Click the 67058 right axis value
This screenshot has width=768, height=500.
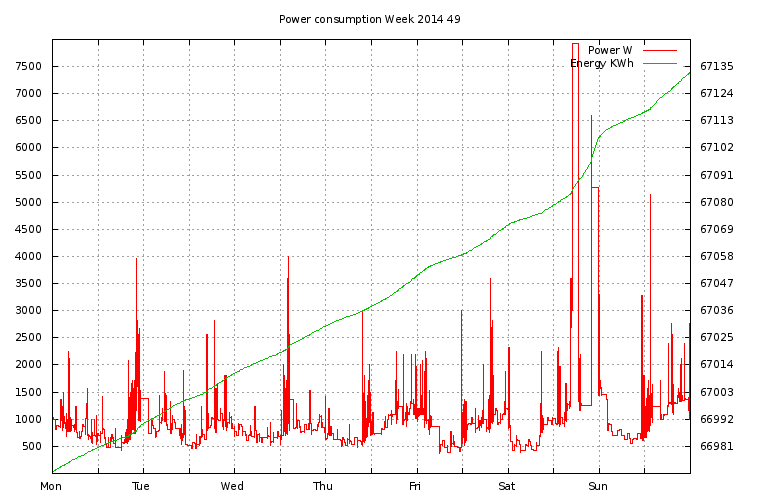point(717,256)
